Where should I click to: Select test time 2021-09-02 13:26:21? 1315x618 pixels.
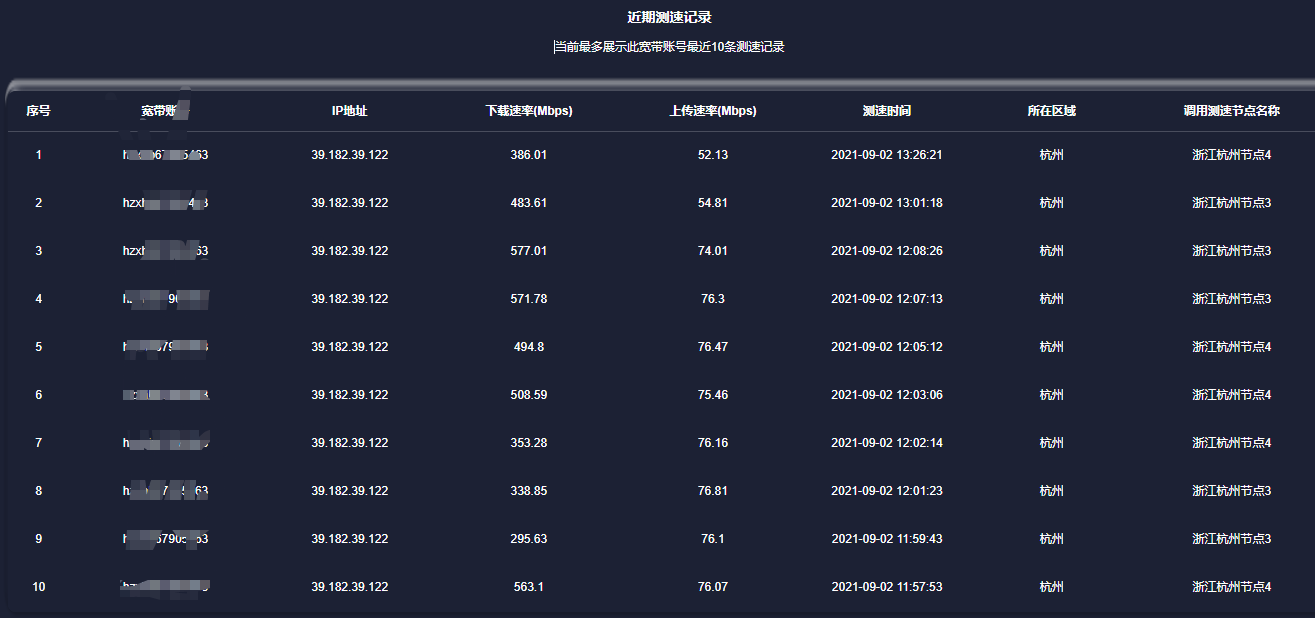[x=887, y=155]
